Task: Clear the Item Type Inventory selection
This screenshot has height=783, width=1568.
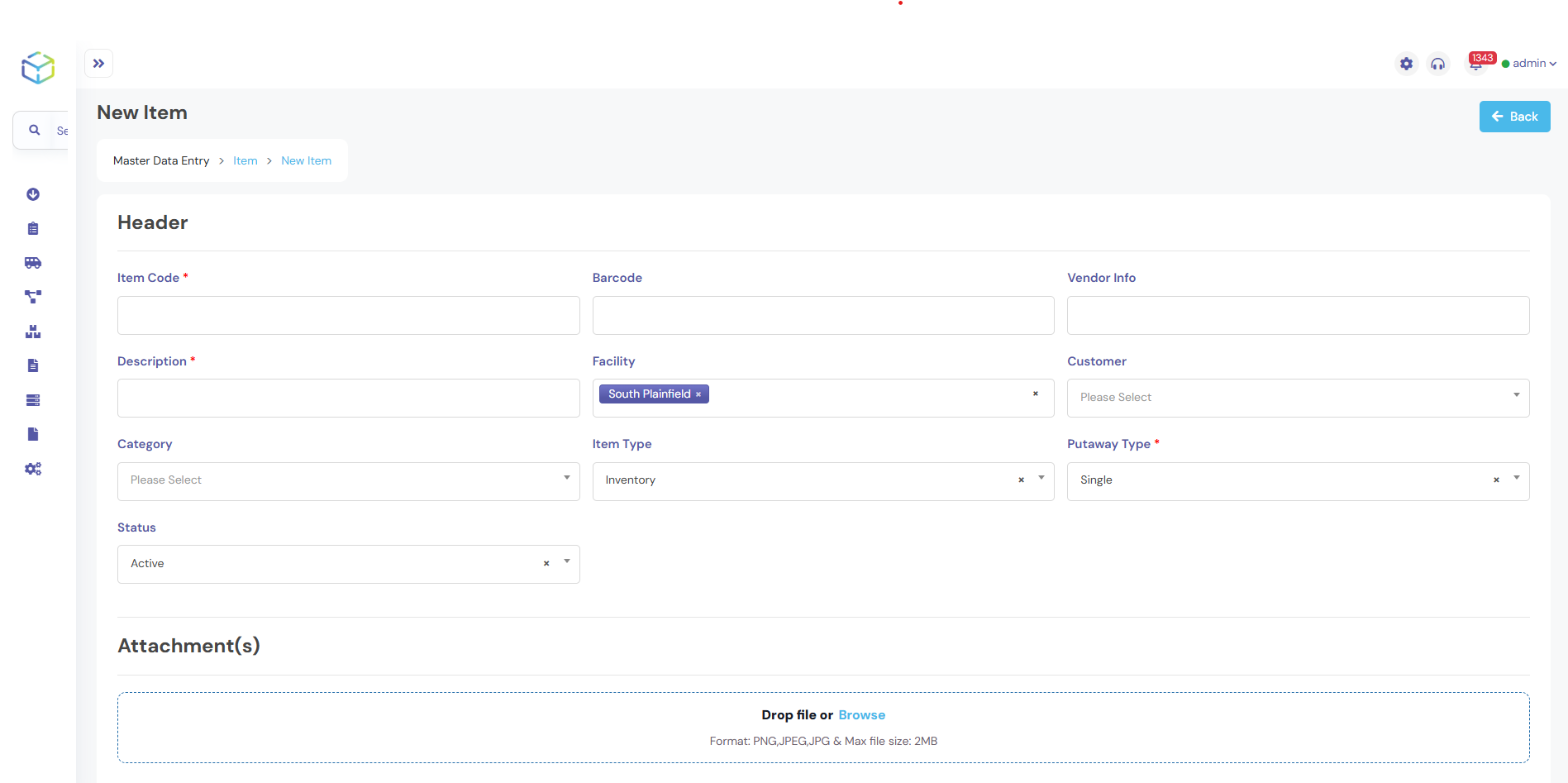Action: [x=1021, y=480]
